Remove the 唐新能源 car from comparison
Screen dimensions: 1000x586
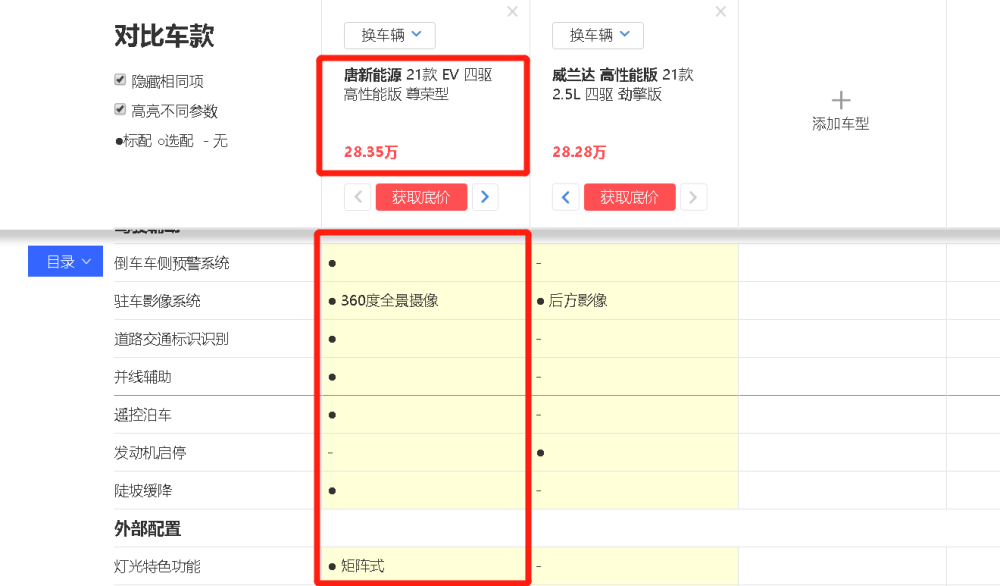[x=512, y=11]
